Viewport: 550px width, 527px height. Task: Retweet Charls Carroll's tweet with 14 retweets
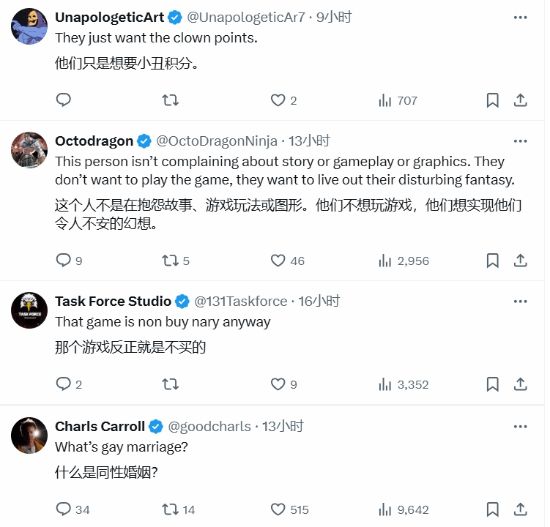point(178,509)
